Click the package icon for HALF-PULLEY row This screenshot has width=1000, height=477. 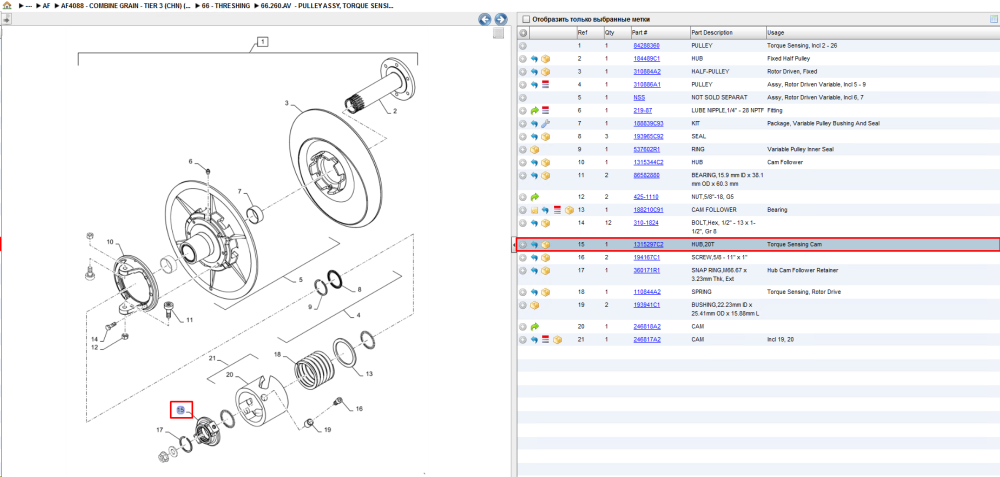(546, 71)
